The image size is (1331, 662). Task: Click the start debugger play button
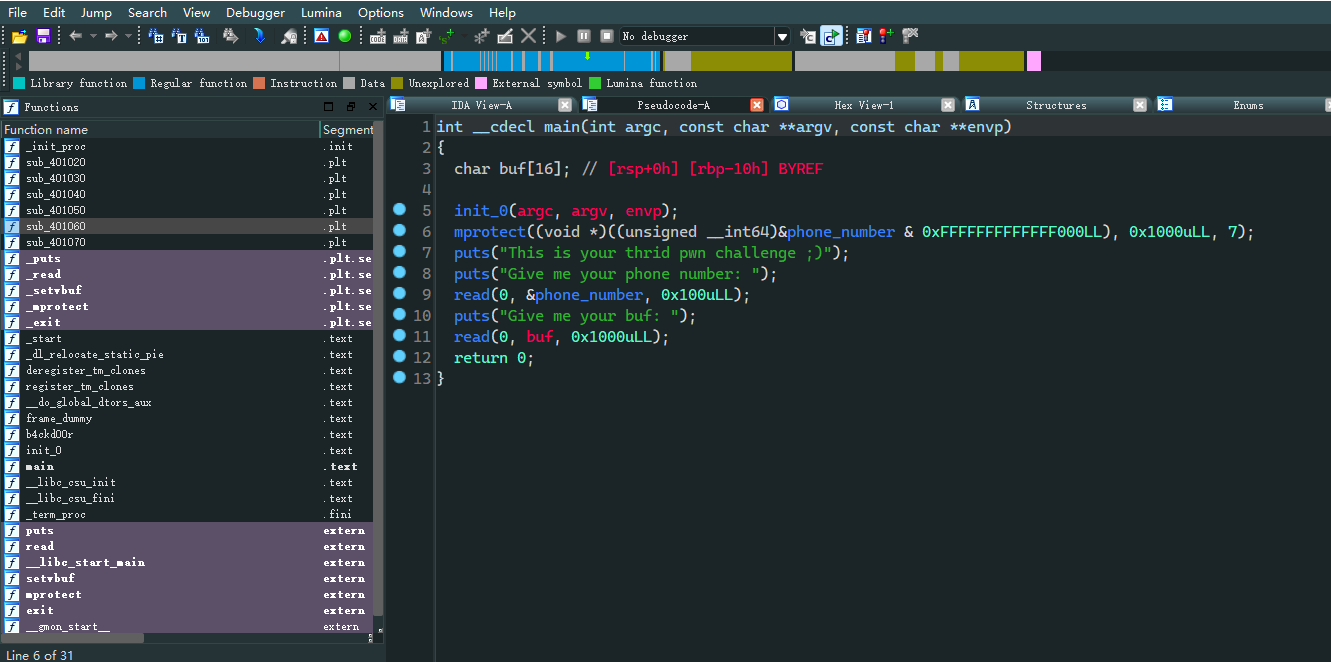click(561, 36)
